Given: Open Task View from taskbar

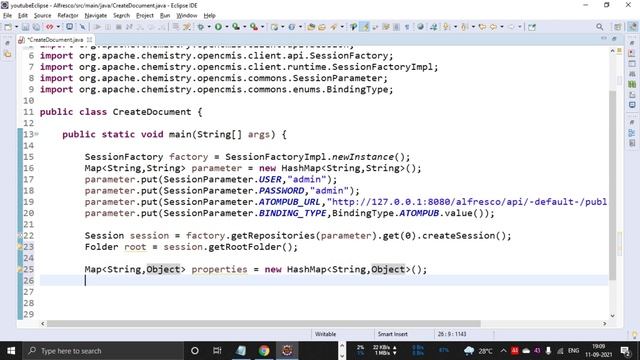Looking at the screenshot, I should click(x=217, y=351).
